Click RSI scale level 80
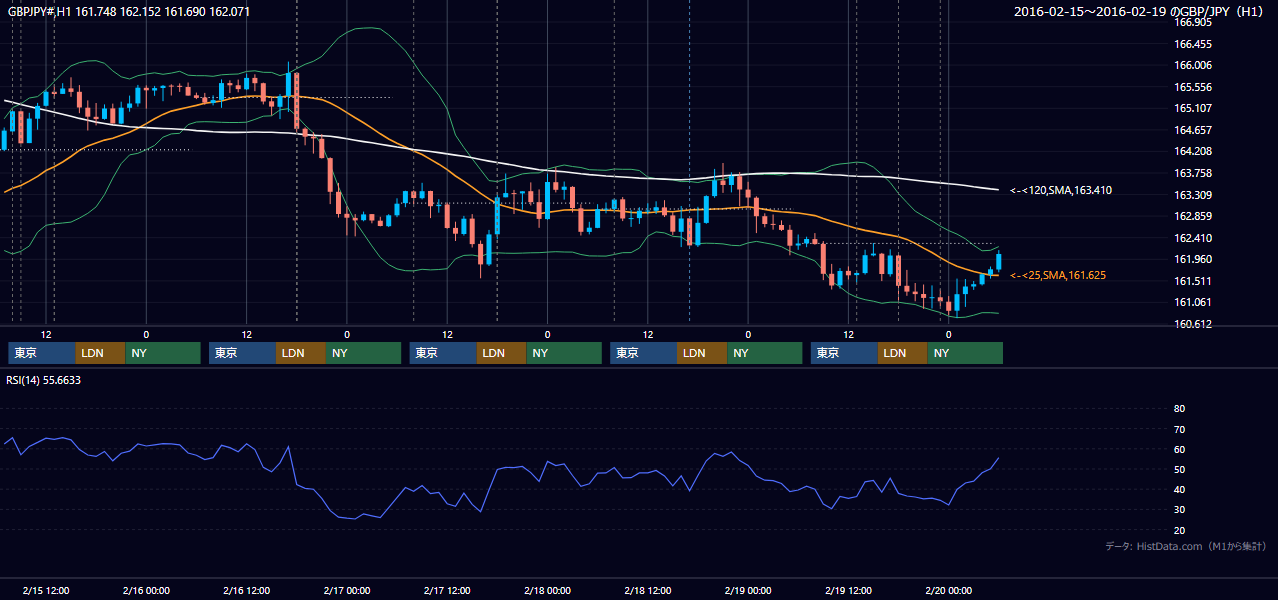Image resolution: width=1278 pixels, height=600 pixels. pyautogui.click(x=1179, y=409)
